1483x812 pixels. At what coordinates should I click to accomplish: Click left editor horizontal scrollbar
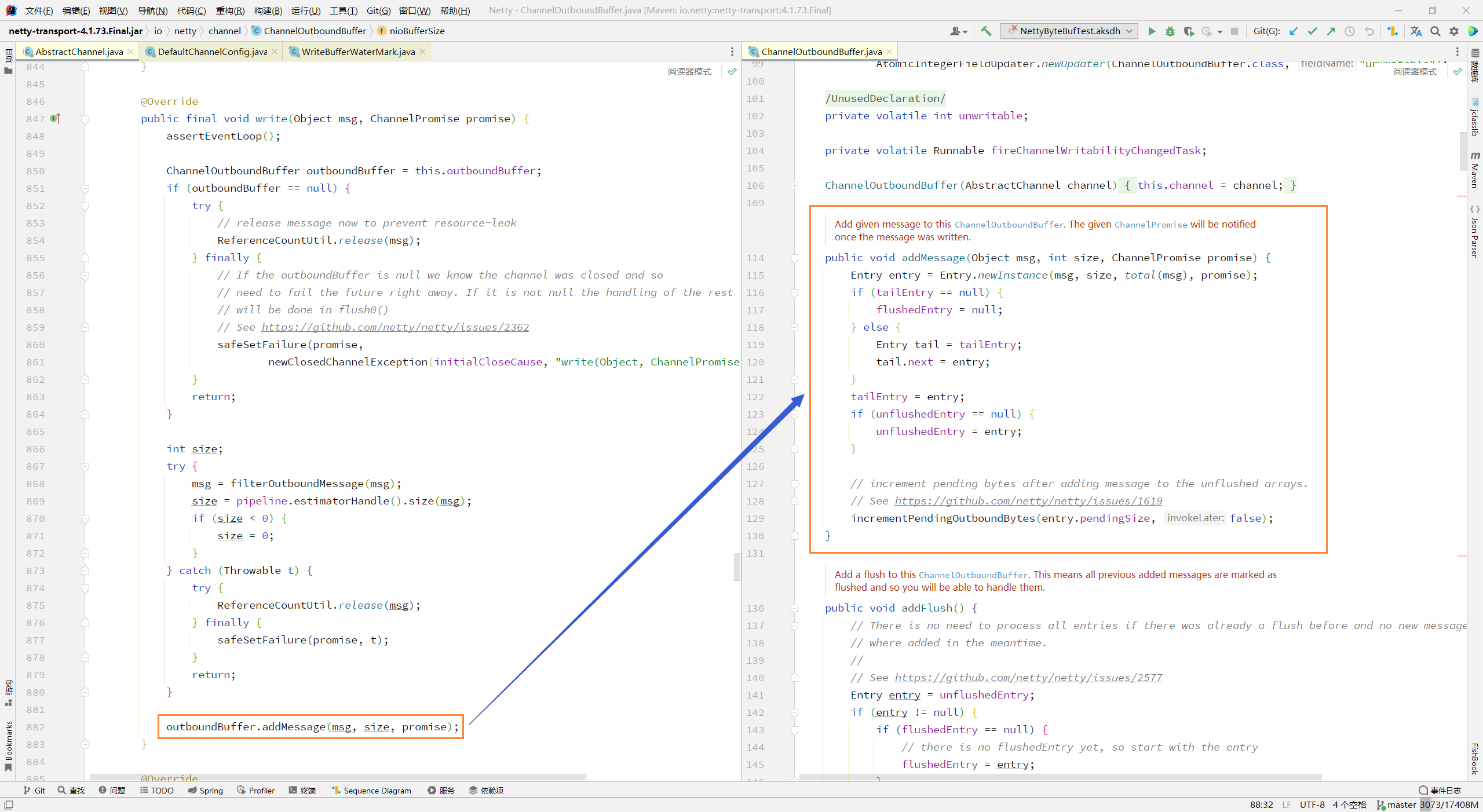tap(338, 777)
